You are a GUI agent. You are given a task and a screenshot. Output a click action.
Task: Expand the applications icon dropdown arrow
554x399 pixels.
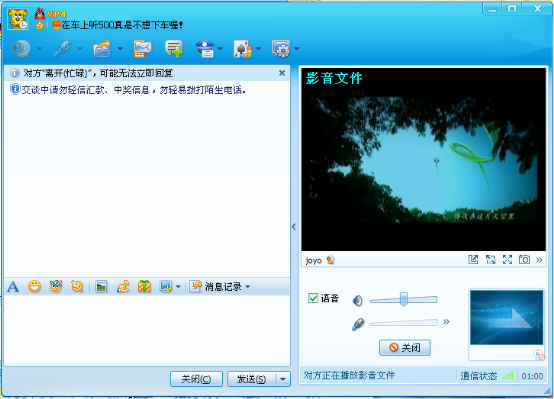297,48
